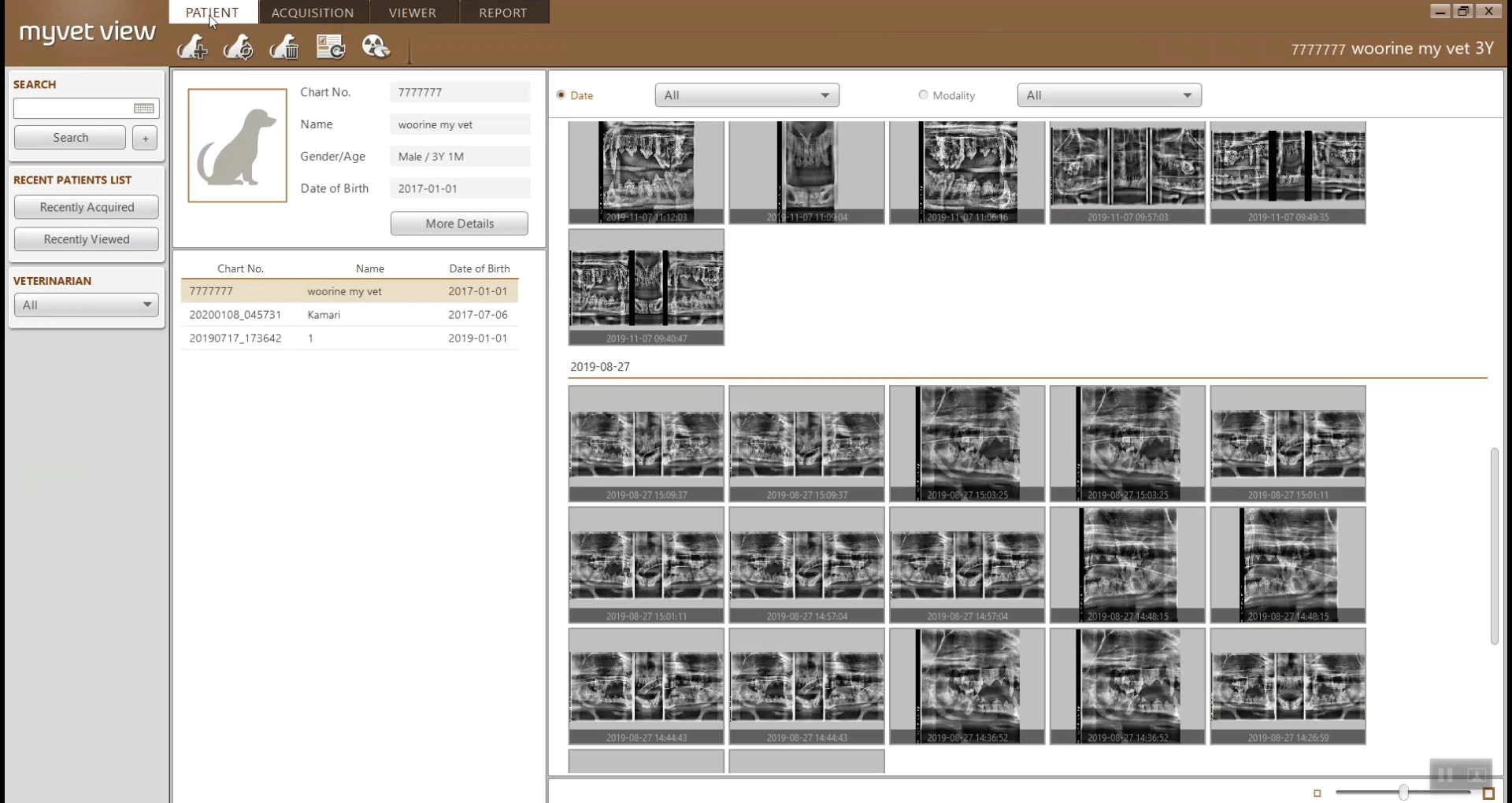Image resolution: width=1512 pixels, height=803 pixels.
Task: Select the Date radio button
Action: click(561, 95)
